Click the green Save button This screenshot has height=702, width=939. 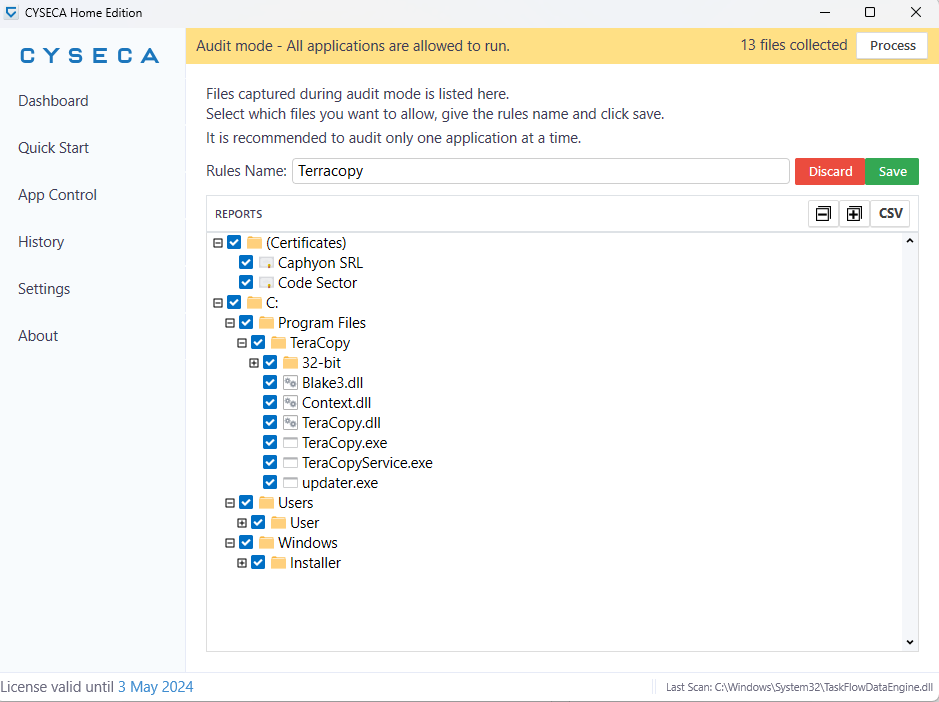(892, 171)
